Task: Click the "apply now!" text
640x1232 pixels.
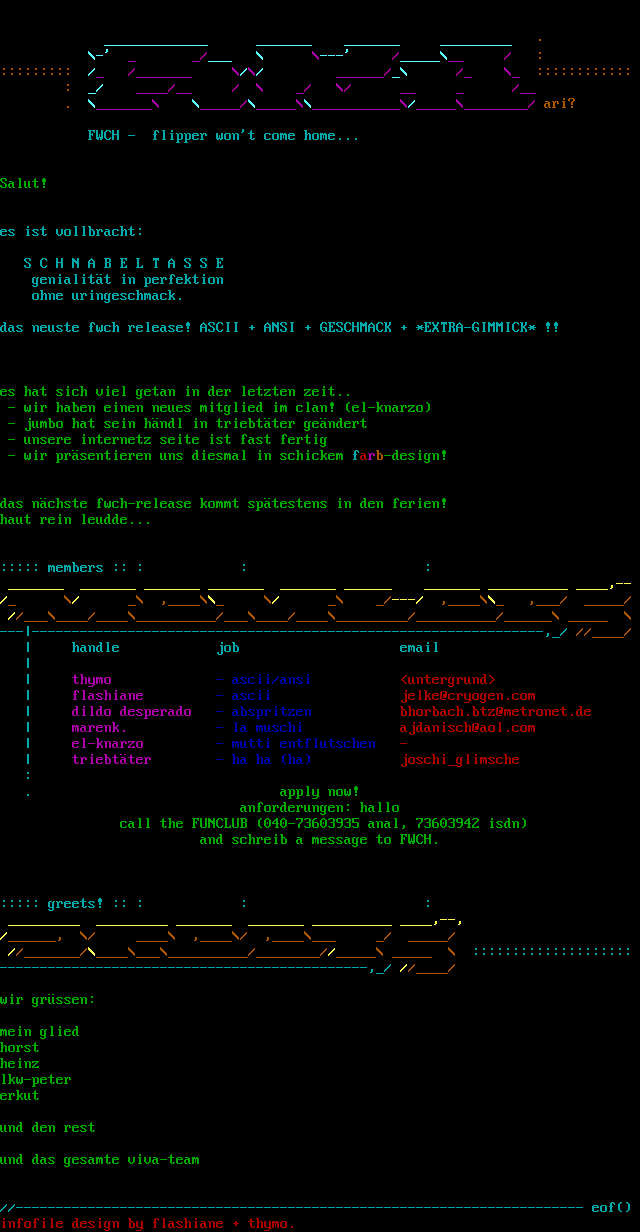Action: (x=319, y=792)
